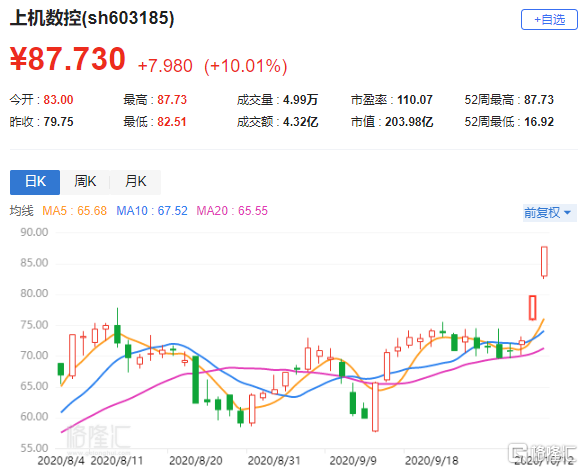Click the change amount +7.980
The height and width of the screenshot is (470, 583).
(165, 66)
